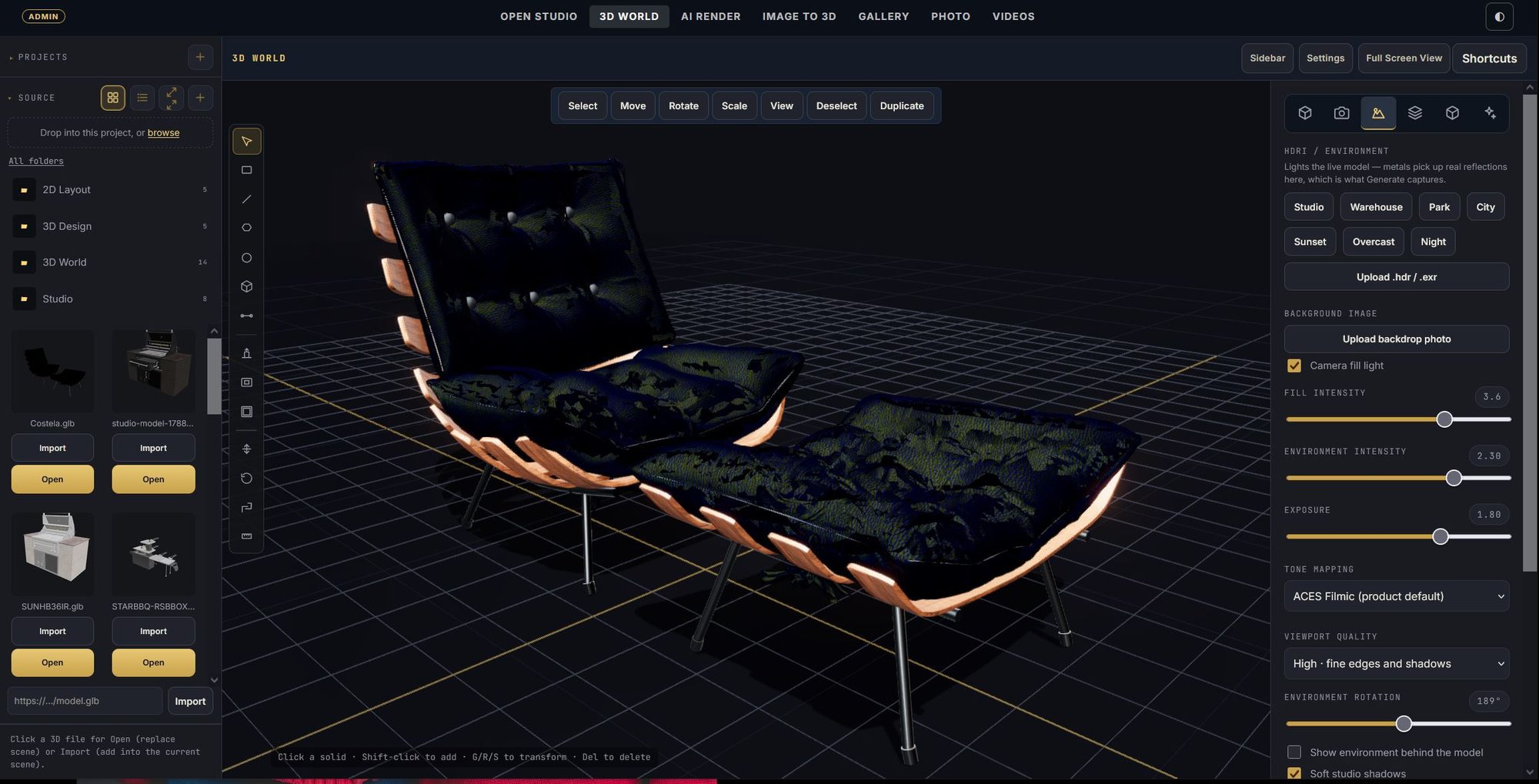Add a new project with plus icon
Viewport: 1539px width, 784px height.
pos(200,57)
